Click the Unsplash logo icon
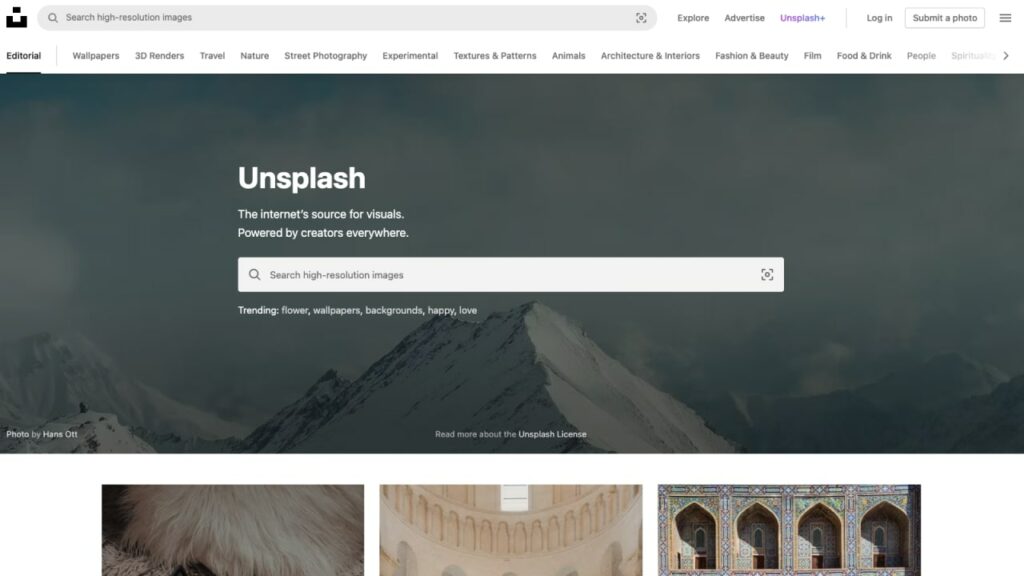The width and height of the screenshot is (1024, 576). coord(16,17)
